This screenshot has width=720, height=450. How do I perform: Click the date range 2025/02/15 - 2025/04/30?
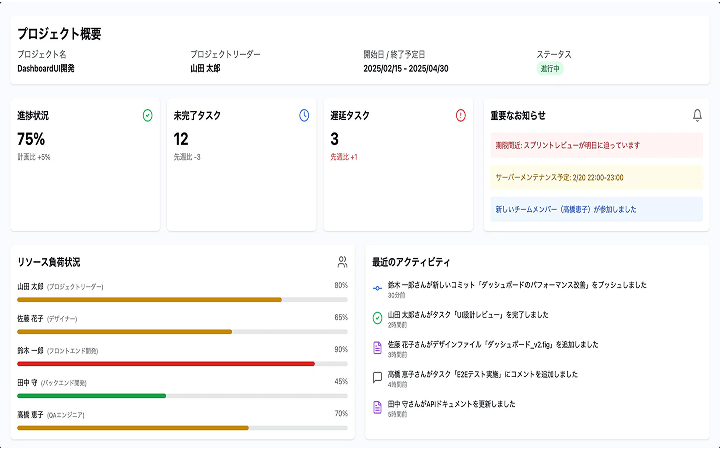(406, 68)
